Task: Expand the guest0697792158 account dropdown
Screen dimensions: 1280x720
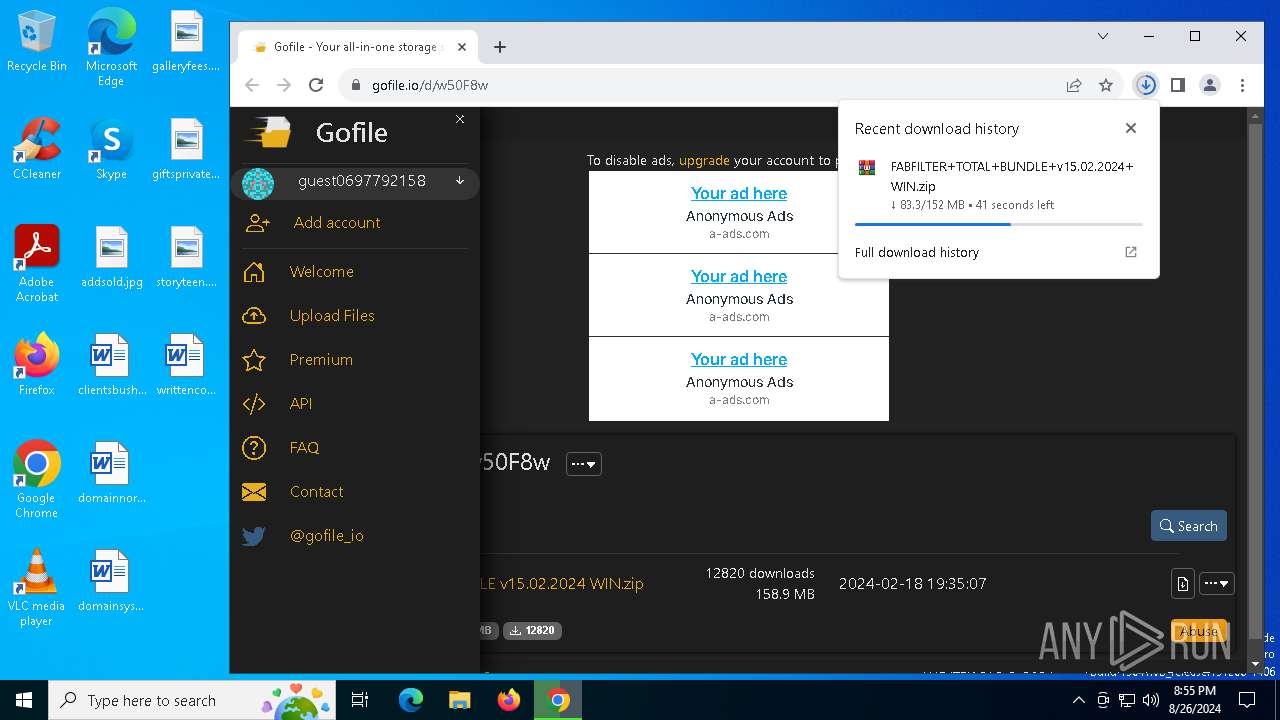Action: click(460, 181)
